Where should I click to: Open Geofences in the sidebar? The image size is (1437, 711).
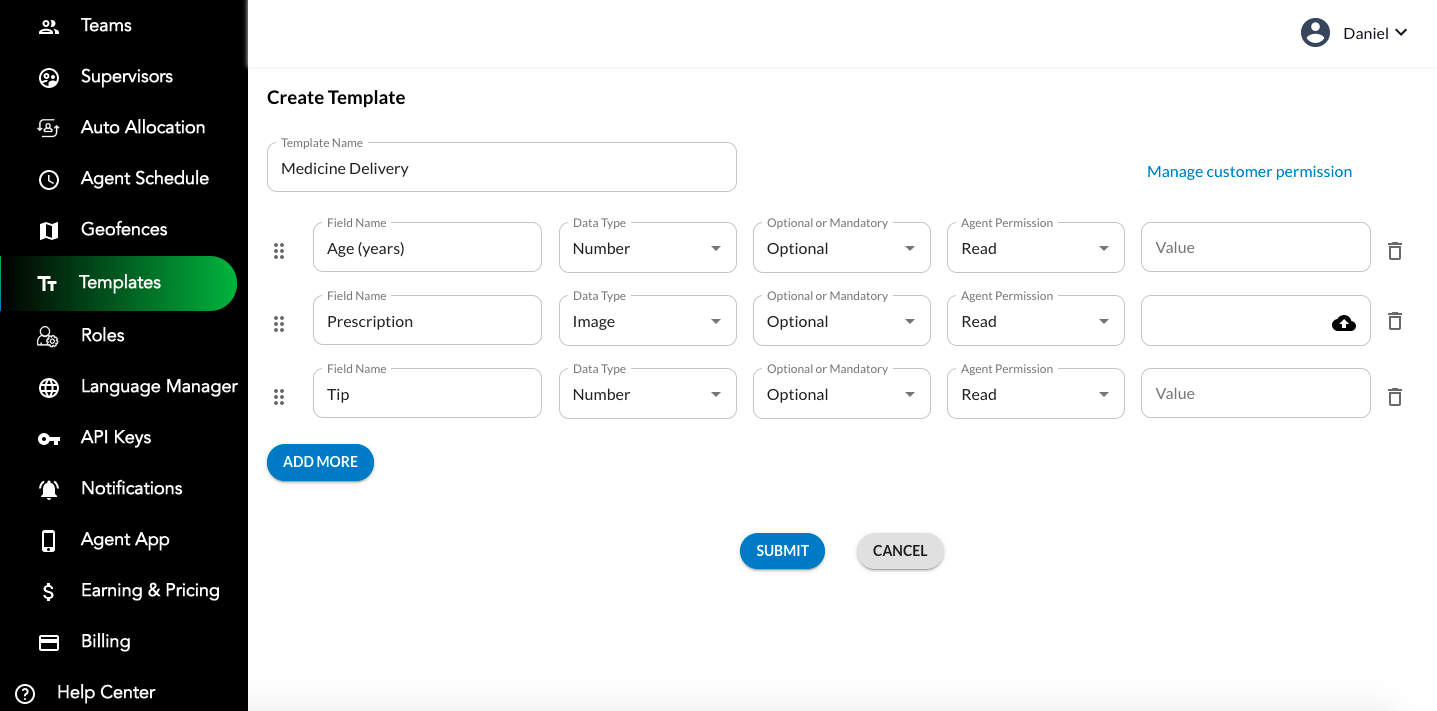point(124,230)
